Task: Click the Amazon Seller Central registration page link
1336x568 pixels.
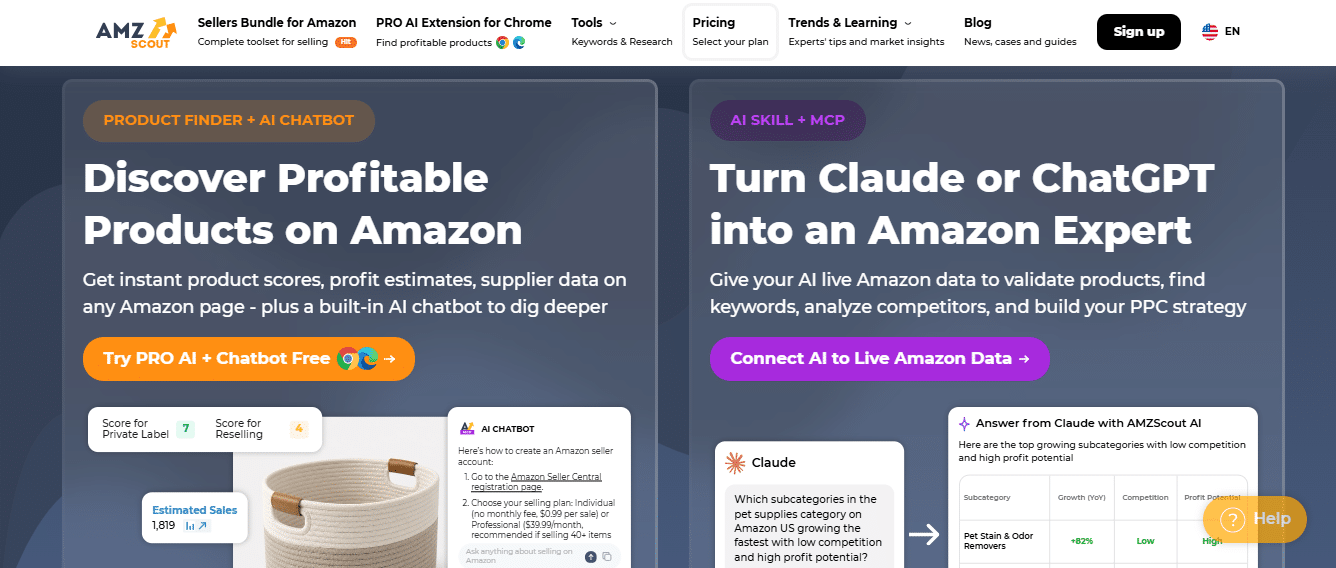Action: tap(556, 482)
